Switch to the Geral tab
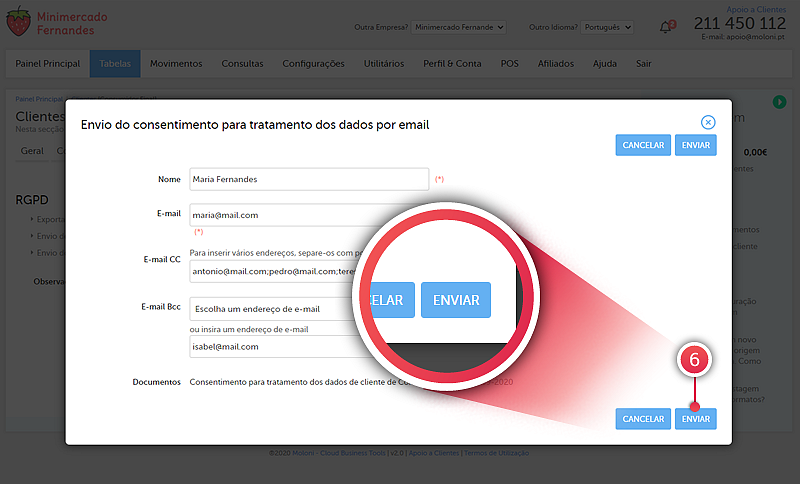 click(x=32, y=151)
